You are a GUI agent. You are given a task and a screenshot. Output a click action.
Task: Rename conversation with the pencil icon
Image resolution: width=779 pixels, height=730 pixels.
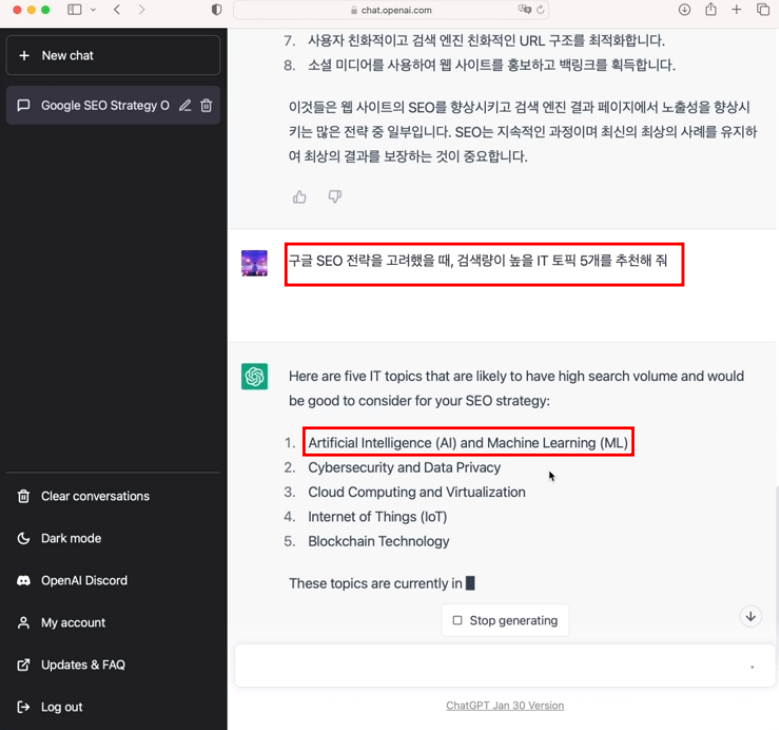coord(185,105)
